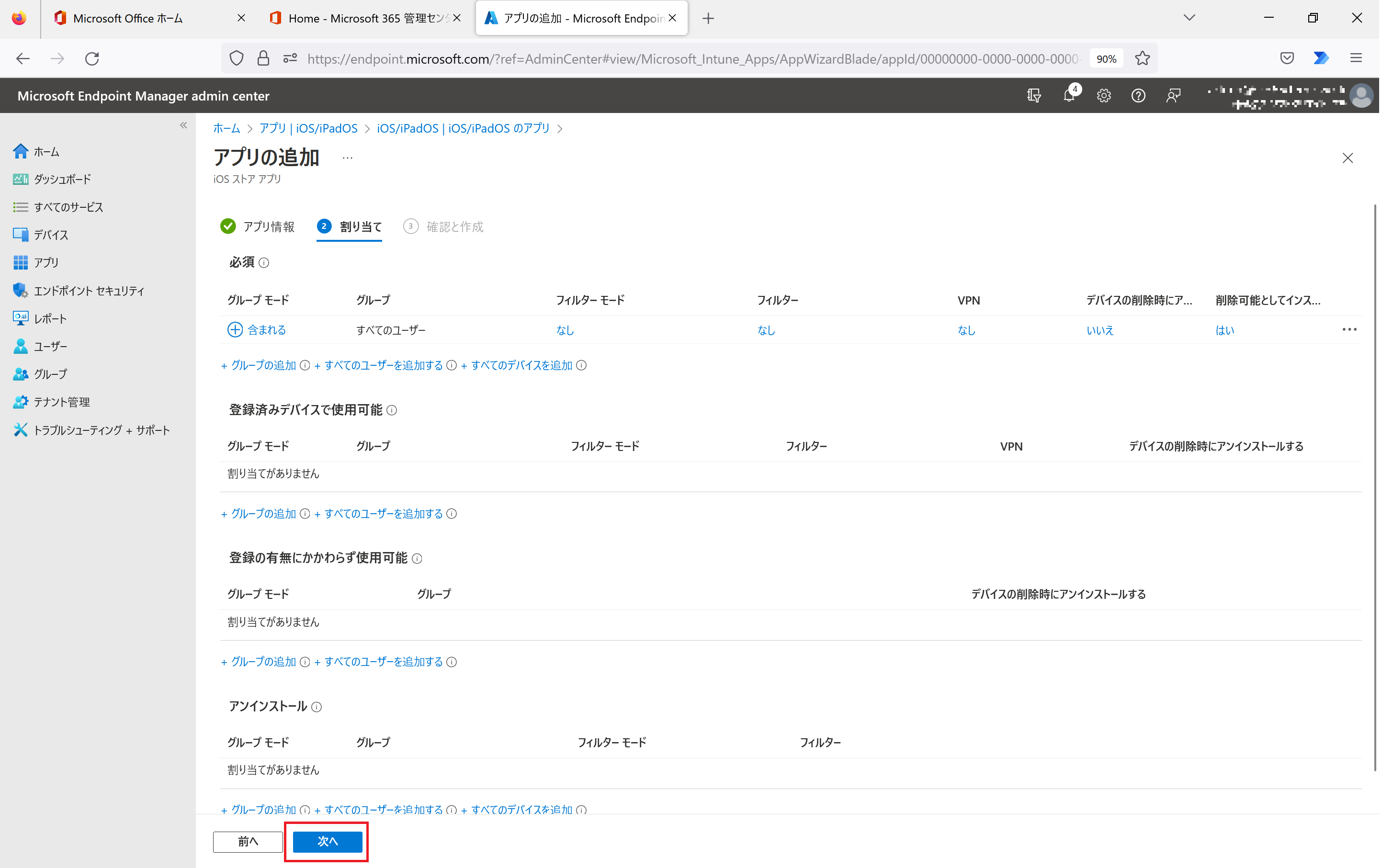The width and height of the screenshot is (1382, 868).
Task: Reload the current page
Action: point(92,58)
